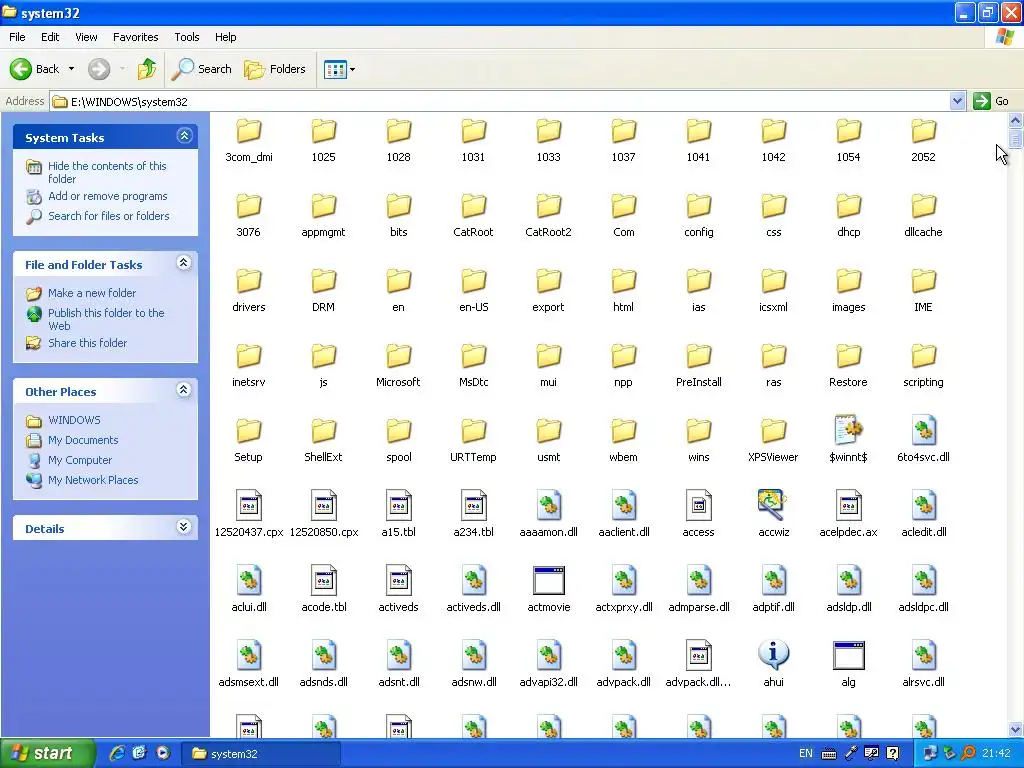This screenshot has height=768, width=1024.
Task: Open the Edit menu
Action: tap(50, 37)
